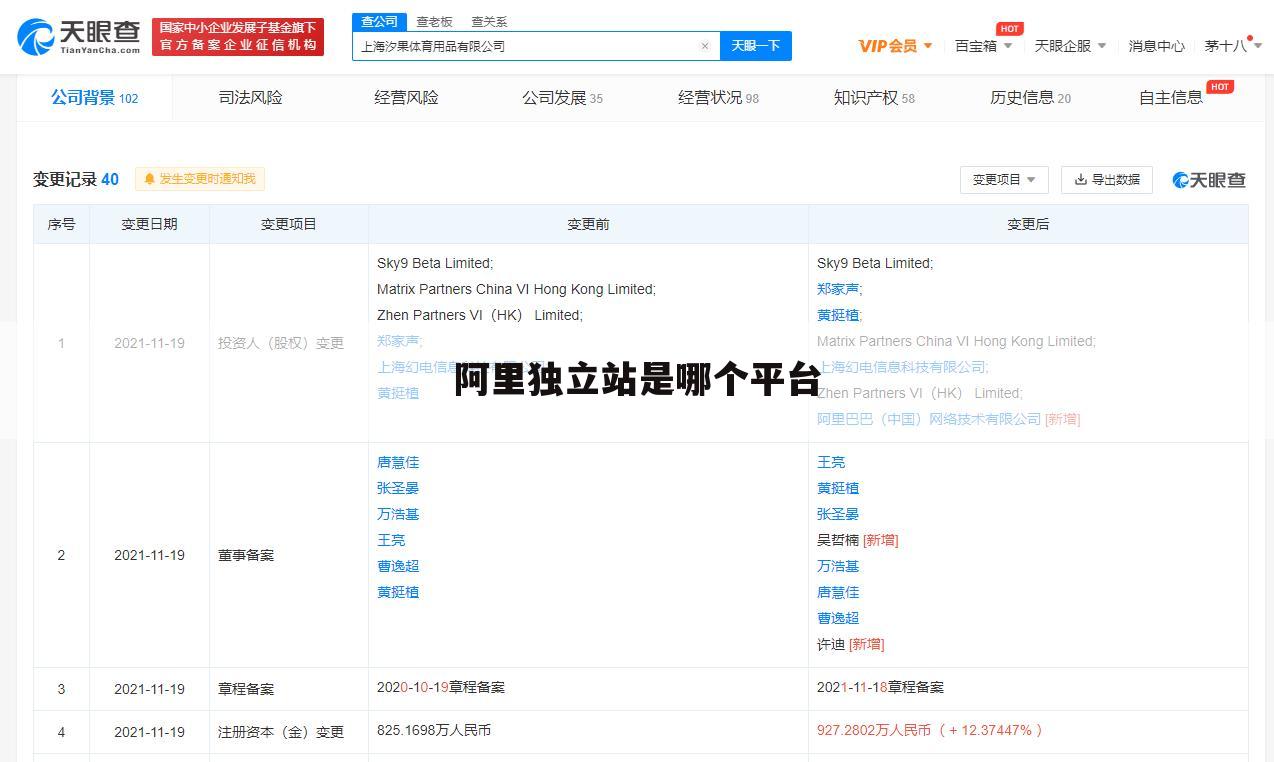Viewport: 1274px width, 762px height.
Task: Click 变更日期 column header
Action: coord(149,224)
